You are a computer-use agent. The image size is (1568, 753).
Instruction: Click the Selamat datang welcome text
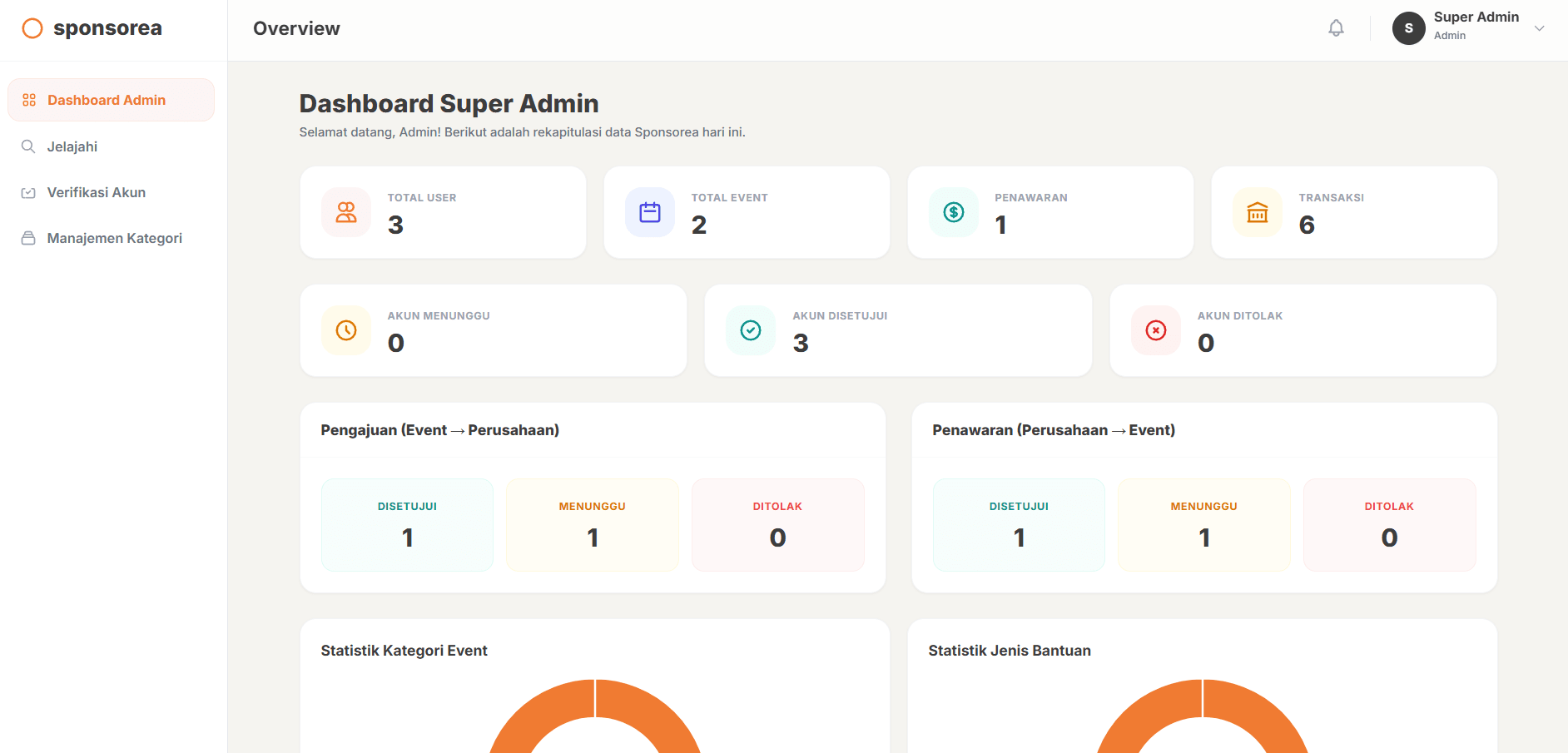click(523, 132)
